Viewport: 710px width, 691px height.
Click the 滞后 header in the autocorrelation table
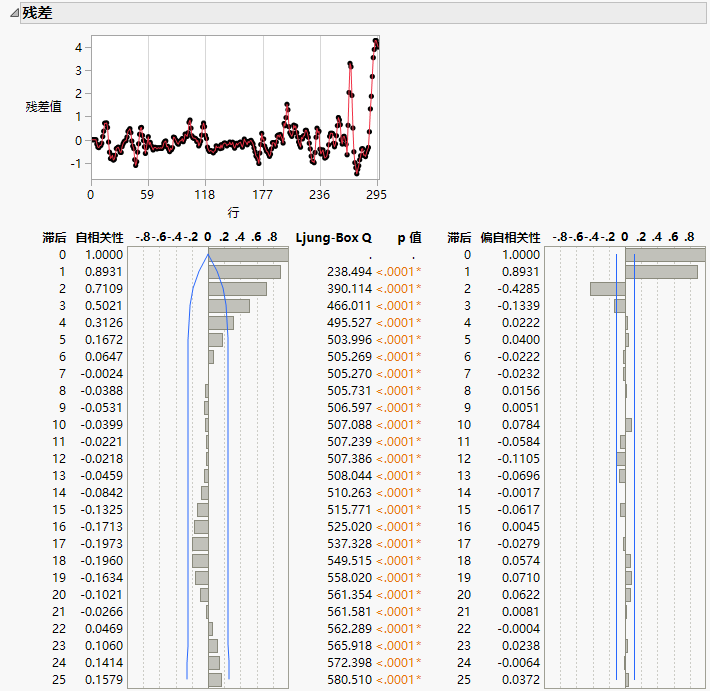click(x=55, y=238)
